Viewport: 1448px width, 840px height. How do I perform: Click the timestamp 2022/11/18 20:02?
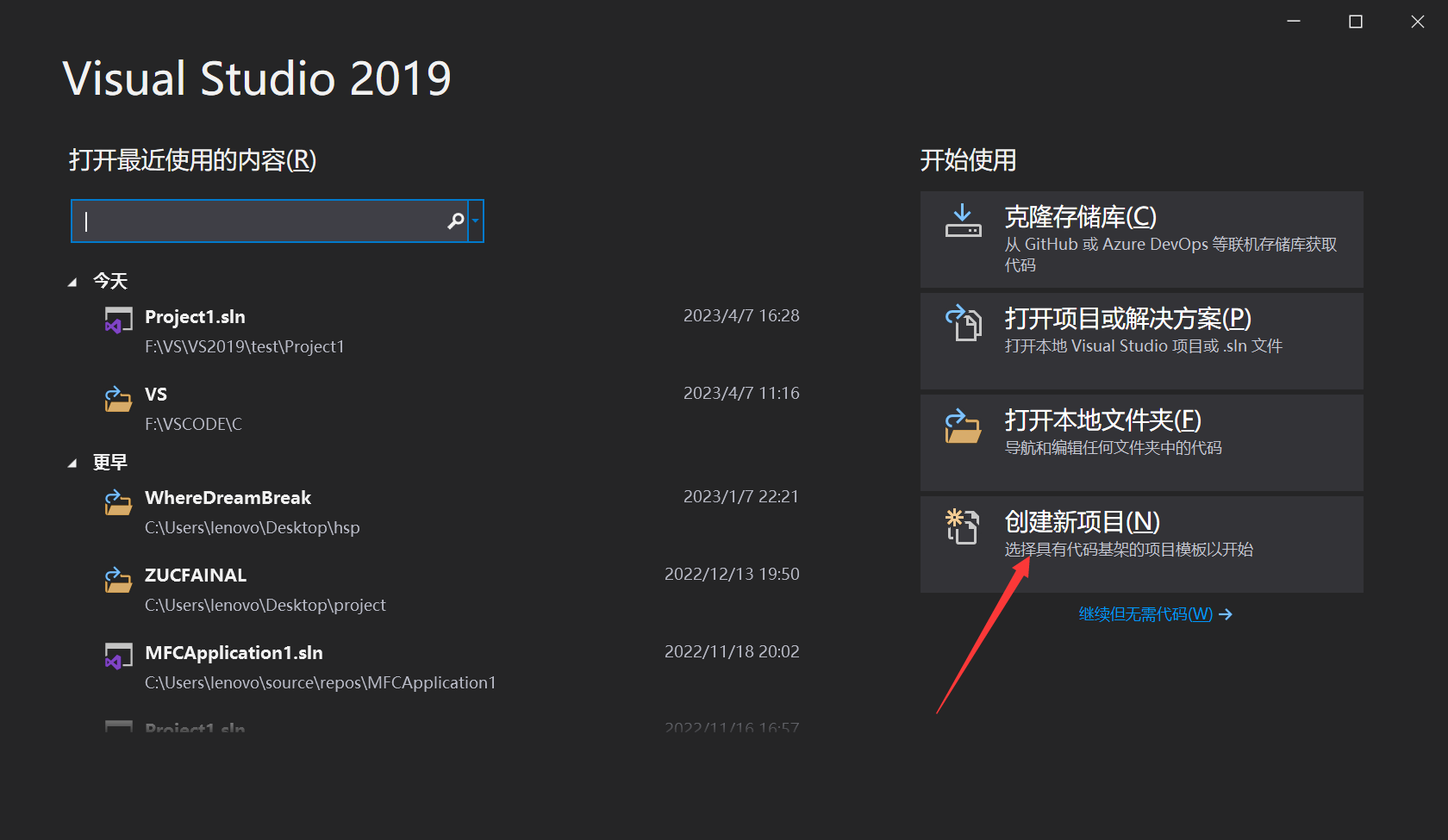point(732,652)
